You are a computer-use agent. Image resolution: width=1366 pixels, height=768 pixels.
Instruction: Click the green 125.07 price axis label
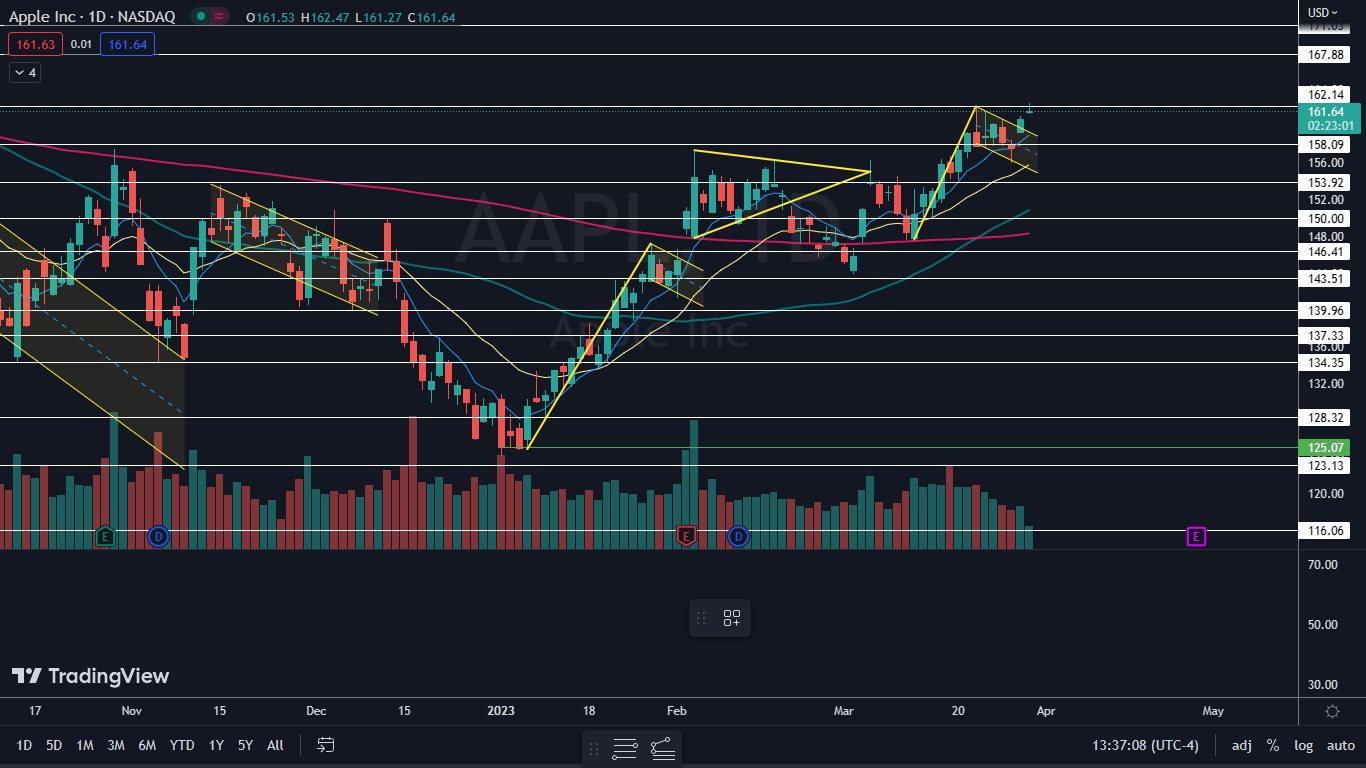point(1326,447)
